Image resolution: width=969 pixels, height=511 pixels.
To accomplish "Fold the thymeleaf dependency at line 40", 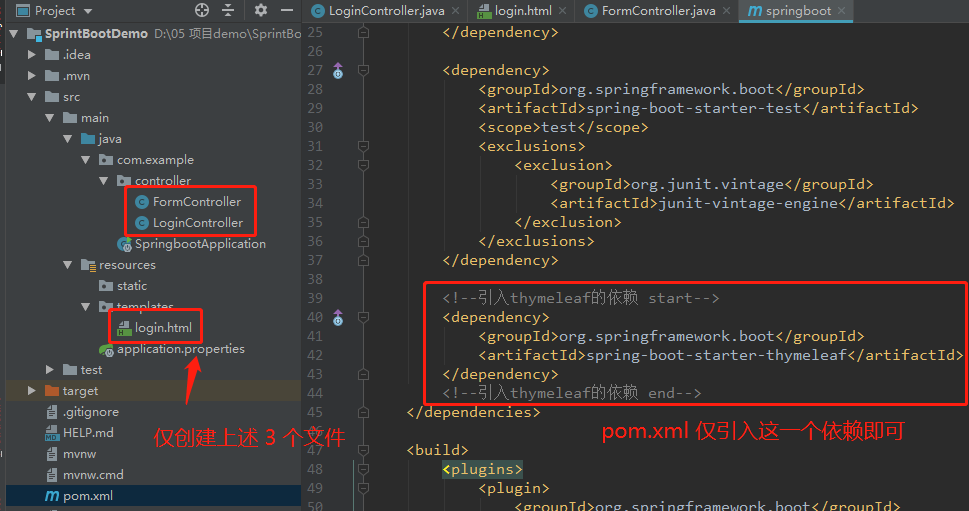I will [x=363, y=318].
